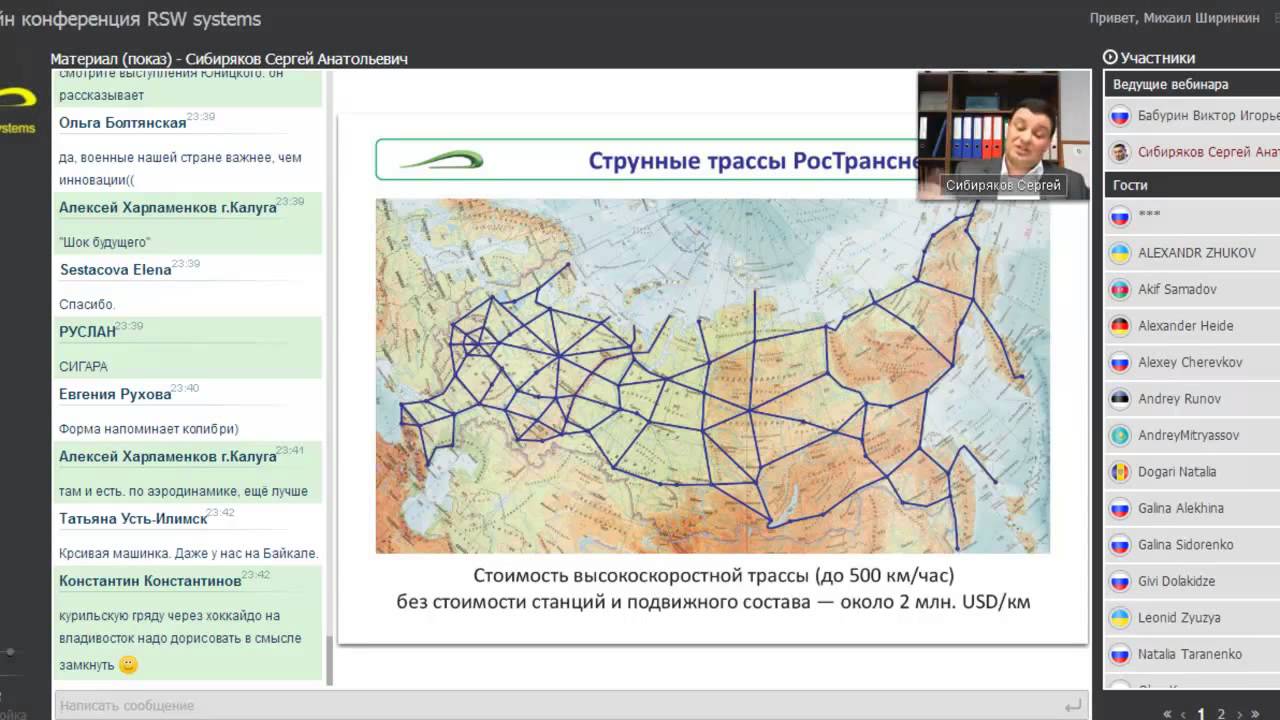Click the Russian flag next to Бабурин Виктор
The width and height of the screenshot is (1280, 720).
coord(1120,116)
